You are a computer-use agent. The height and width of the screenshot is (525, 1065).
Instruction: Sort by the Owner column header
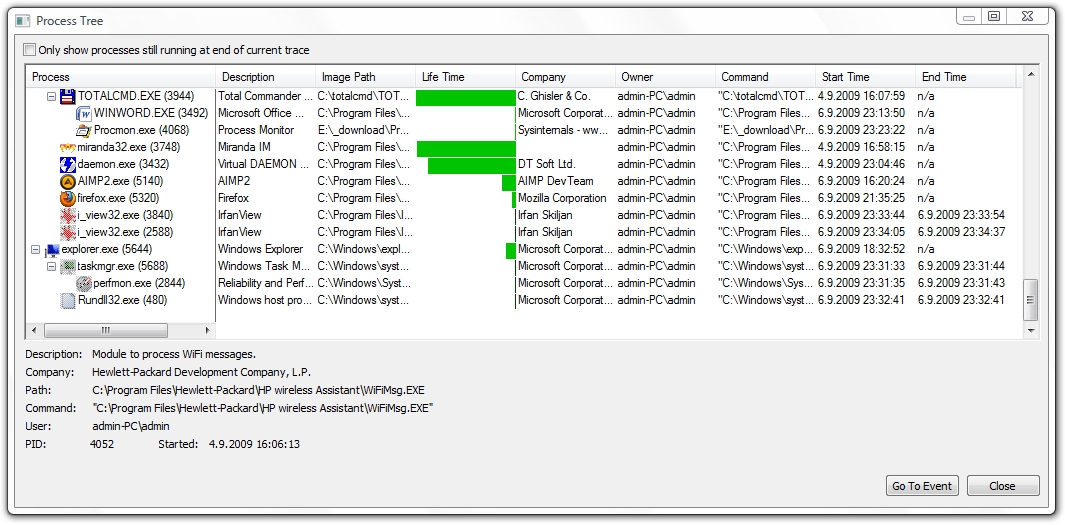pos(665,77)
